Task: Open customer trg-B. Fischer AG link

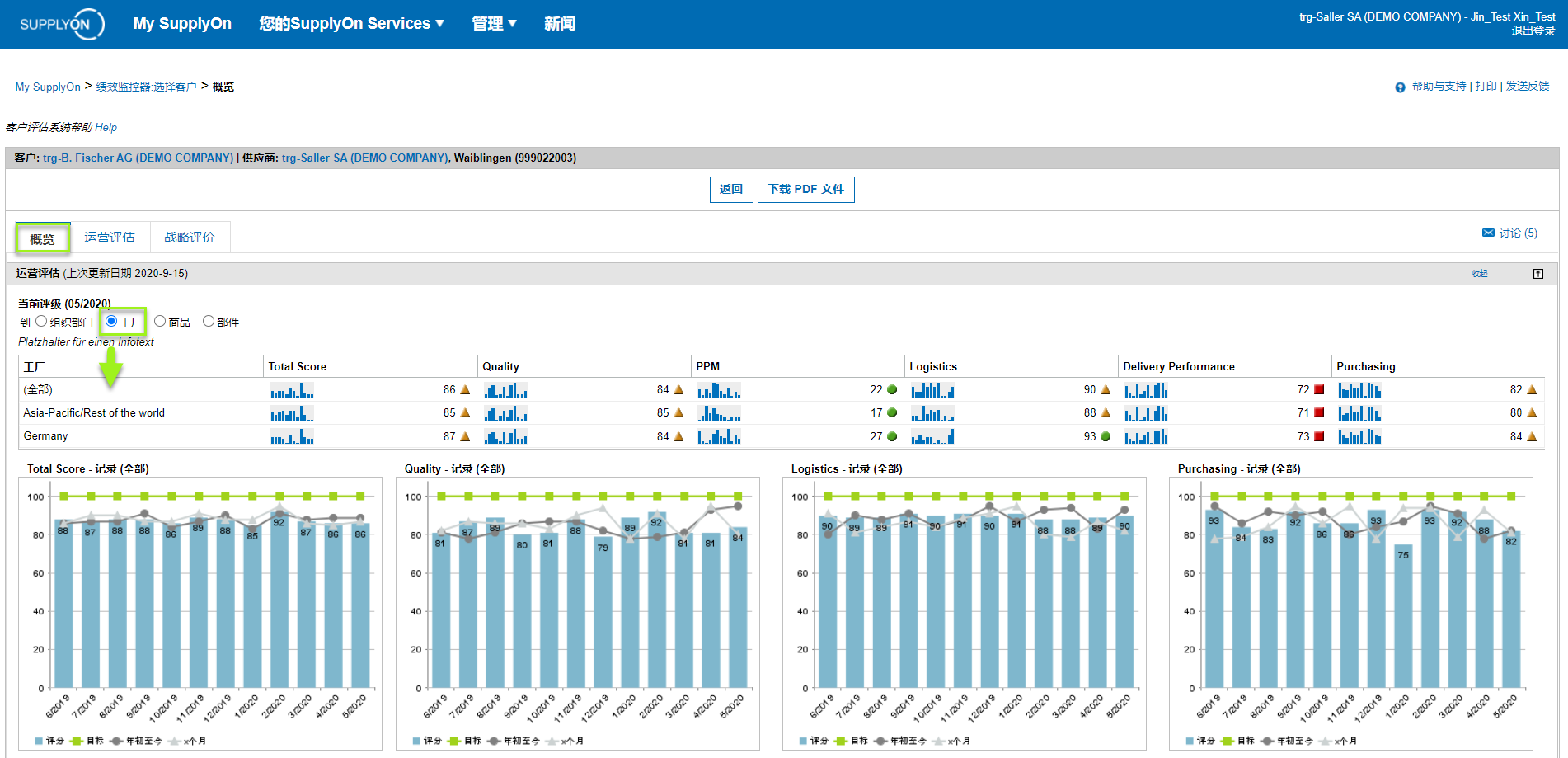Action: pyautogui.click(x=138, y=158)
